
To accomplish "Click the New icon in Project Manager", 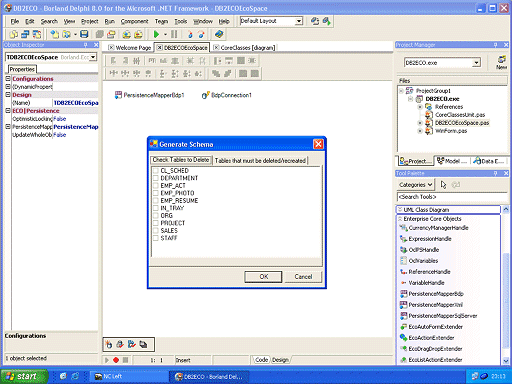I will (501, 62).
